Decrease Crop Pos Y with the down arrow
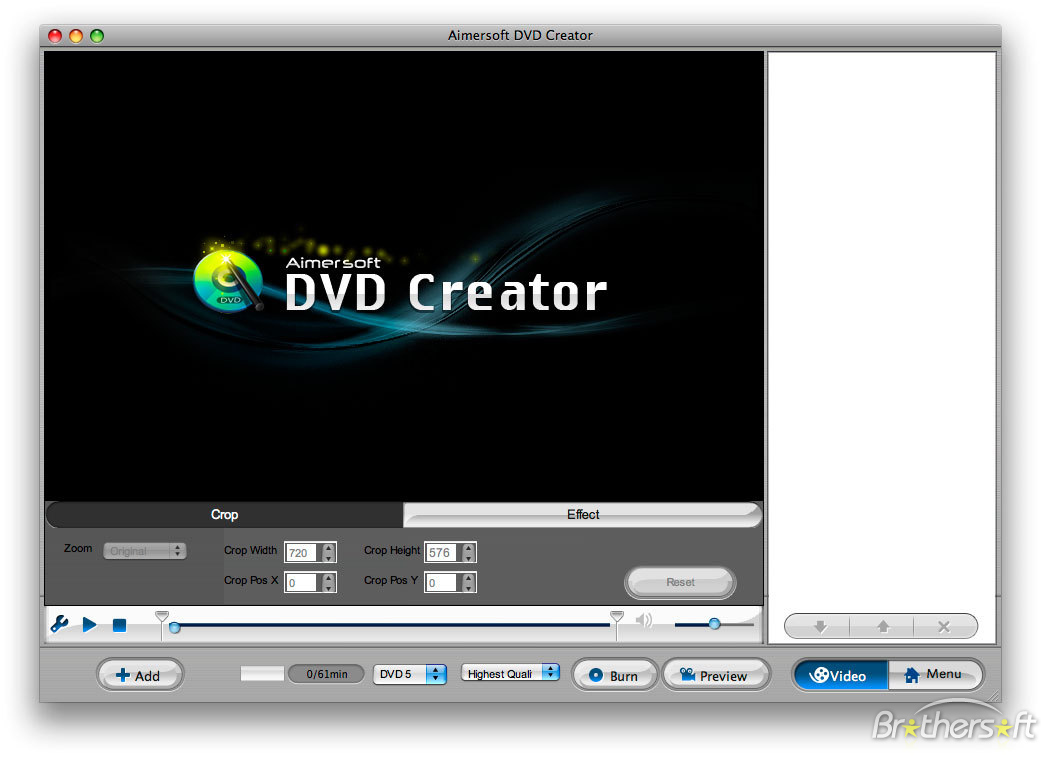This screenshot has height=757, width=1041. click(469, 588)
